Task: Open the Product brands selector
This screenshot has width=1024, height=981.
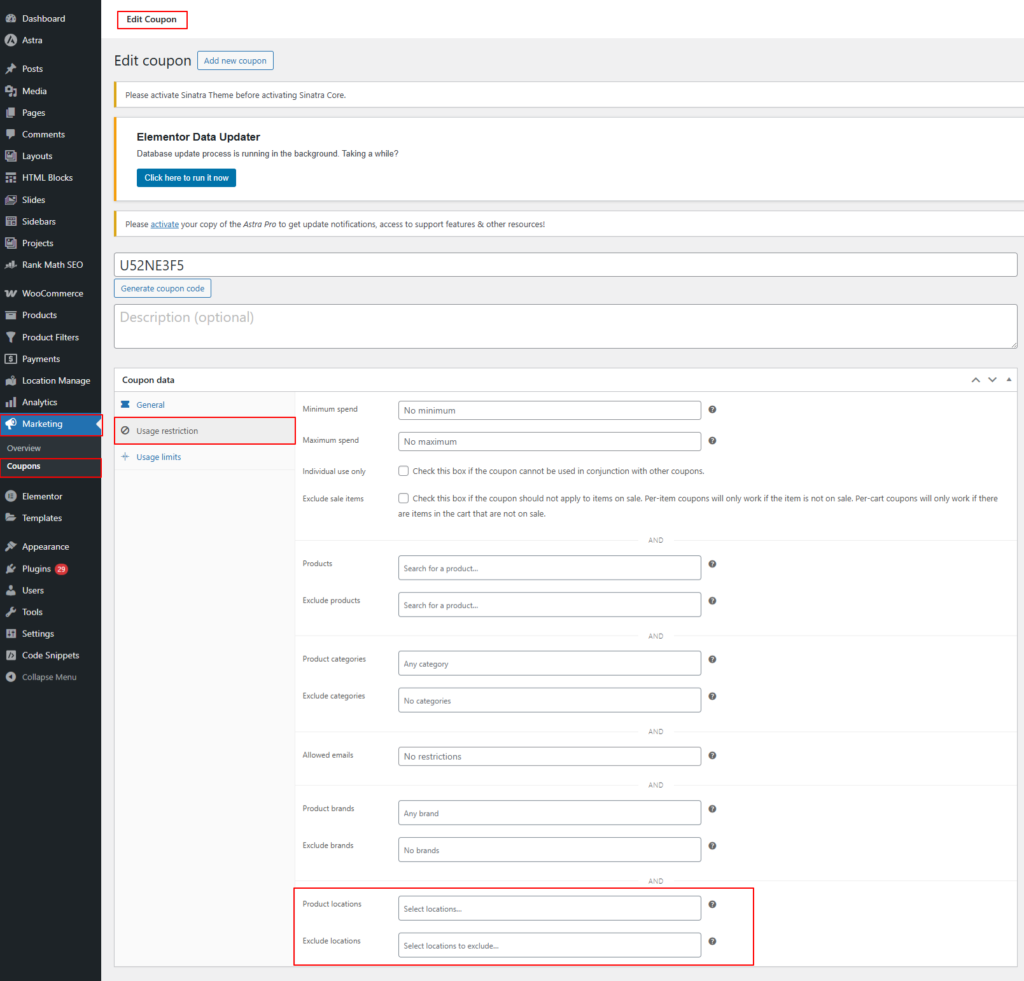Action: point(549,813)
